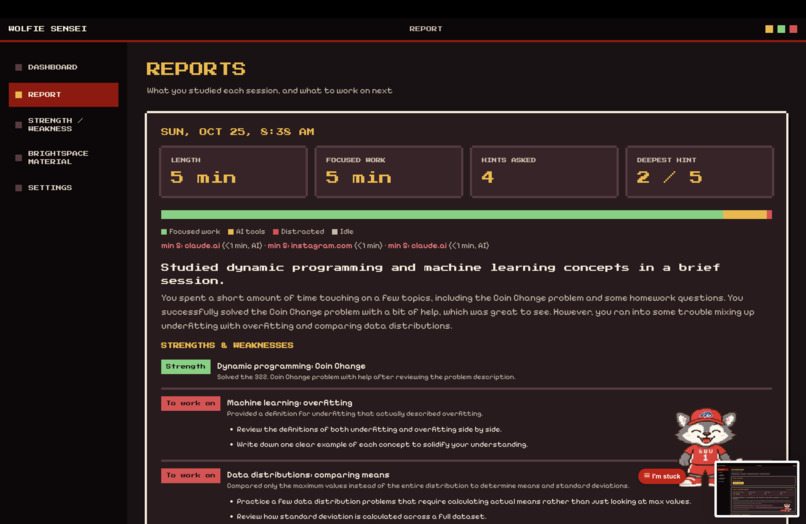Viewport: 806px width, 524px height.
Task: Click the green Strength tag
Action: pyautogui.click(x=186, y=367)
